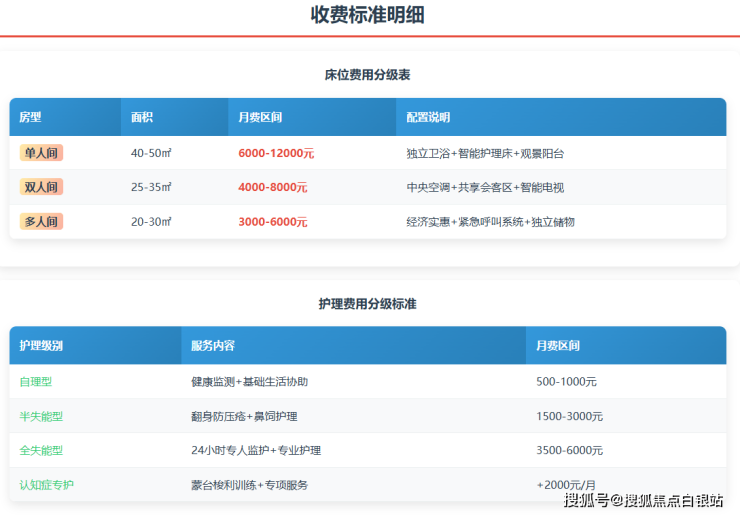Select the red 4000-8000元 price
This screenshot has height=516, width=740.
click(273, 188)
